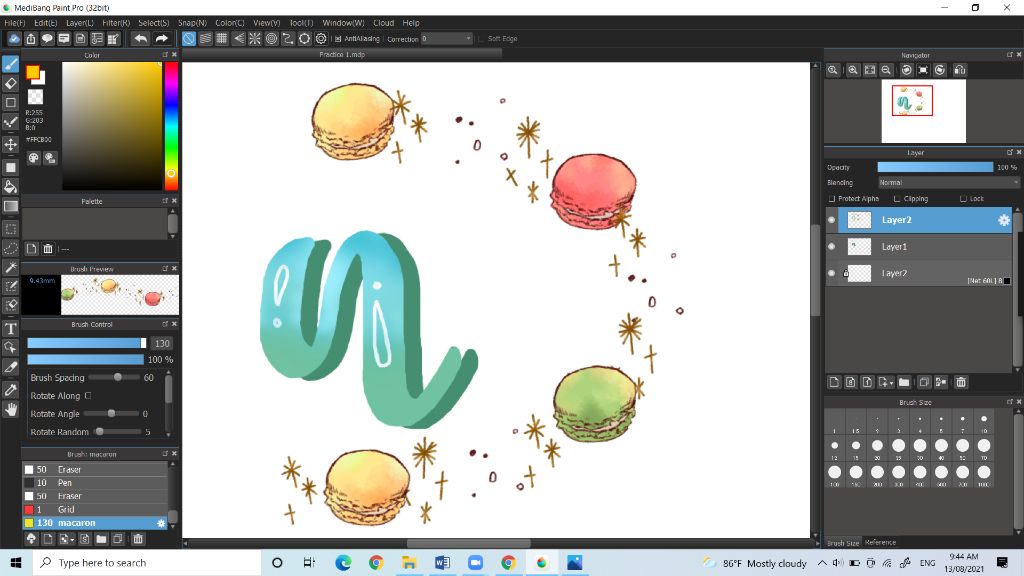
Task: Click Navigator zoom out icon
Action: (x=886, y=70)
